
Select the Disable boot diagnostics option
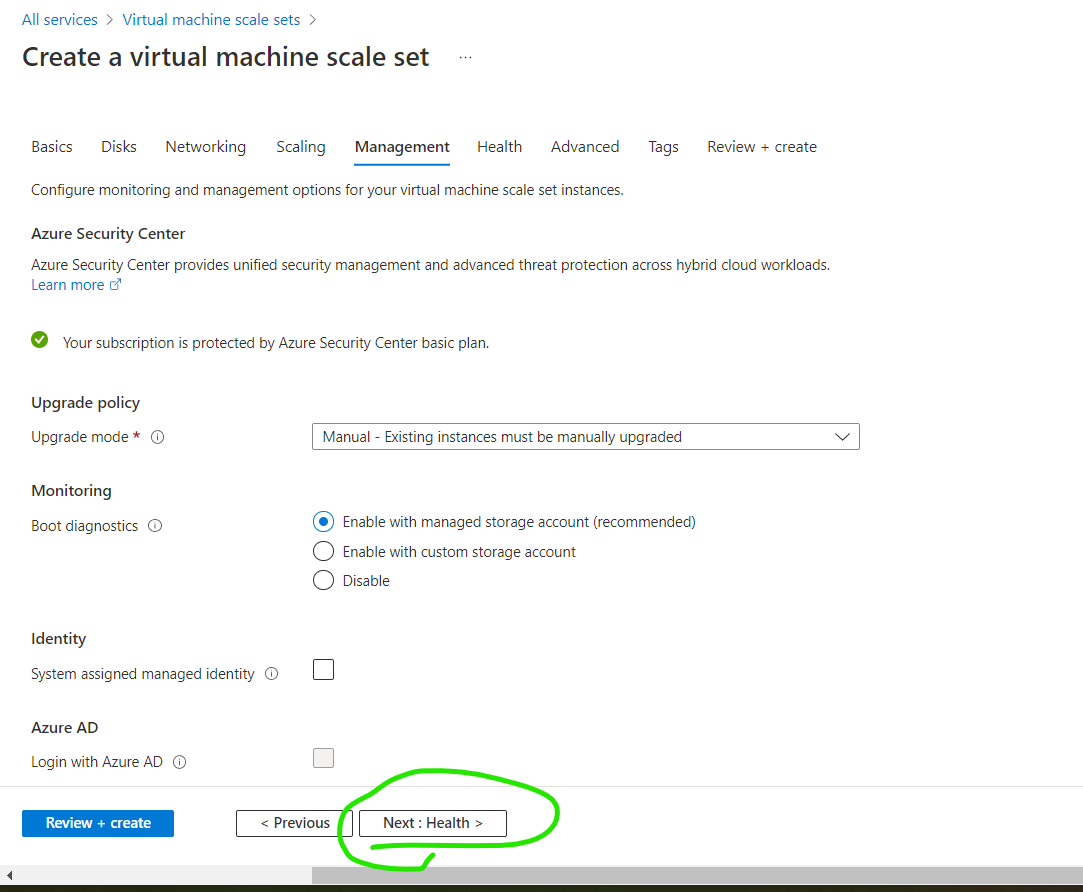323,580
